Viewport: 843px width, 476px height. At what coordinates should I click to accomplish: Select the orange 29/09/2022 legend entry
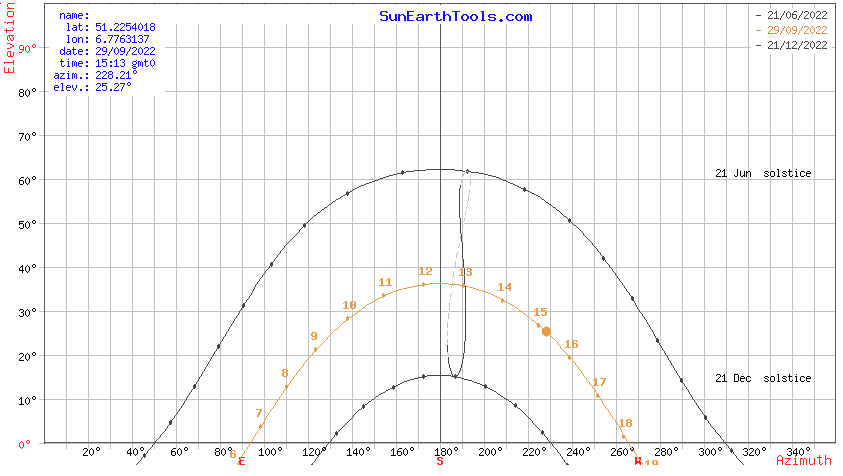[x=791, y=30]
